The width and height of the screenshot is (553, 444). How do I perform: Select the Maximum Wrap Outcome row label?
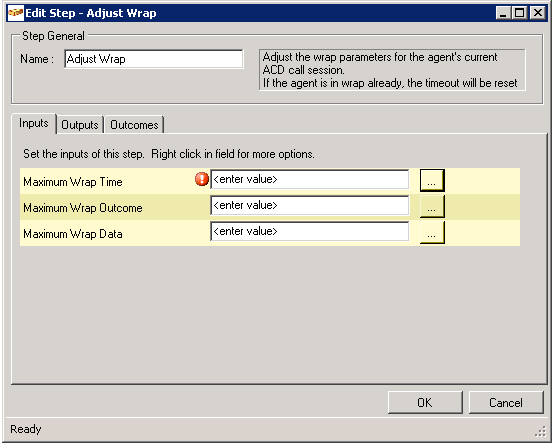83,208
